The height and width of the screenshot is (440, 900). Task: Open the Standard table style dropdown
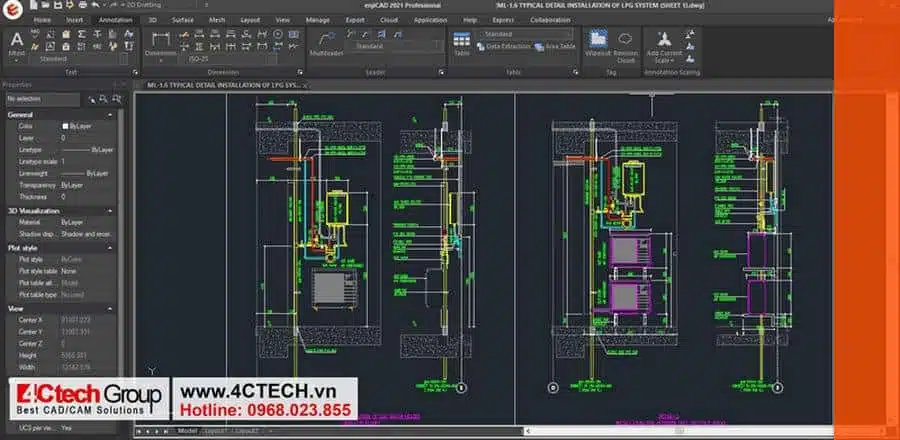524,34
